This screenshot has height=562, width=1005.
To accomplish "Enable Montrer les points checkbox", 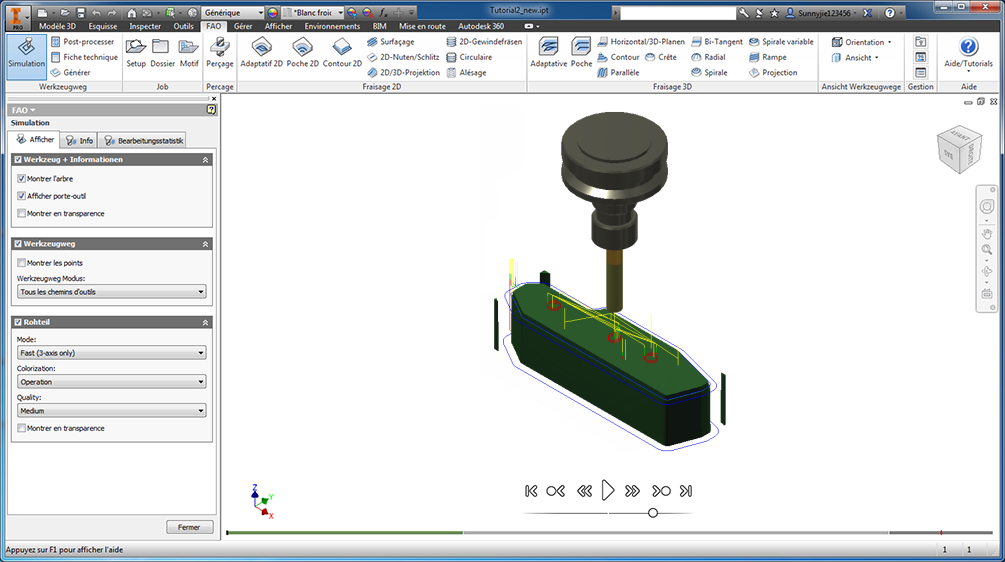I will [x=22, y=263].
